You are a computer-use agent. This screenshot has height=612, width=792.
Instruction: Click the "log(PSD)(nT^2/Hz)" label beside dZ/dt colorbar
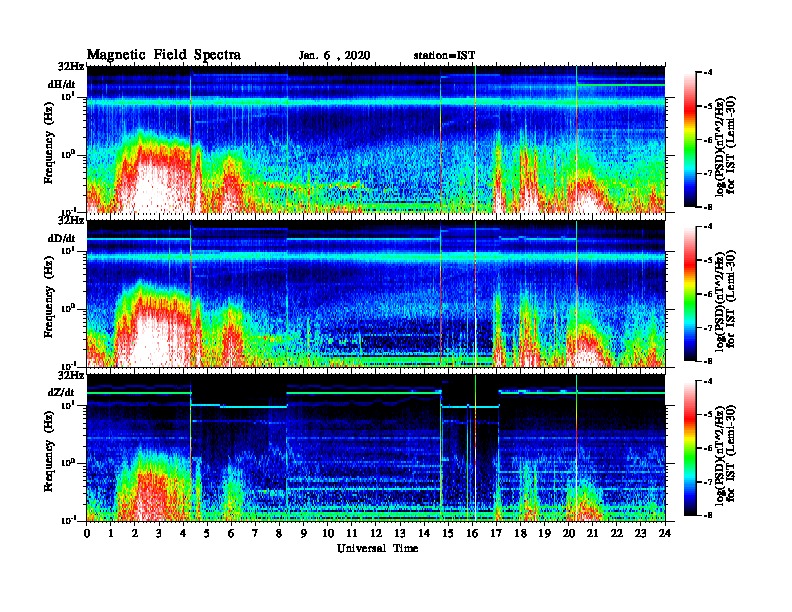[720, 455]
